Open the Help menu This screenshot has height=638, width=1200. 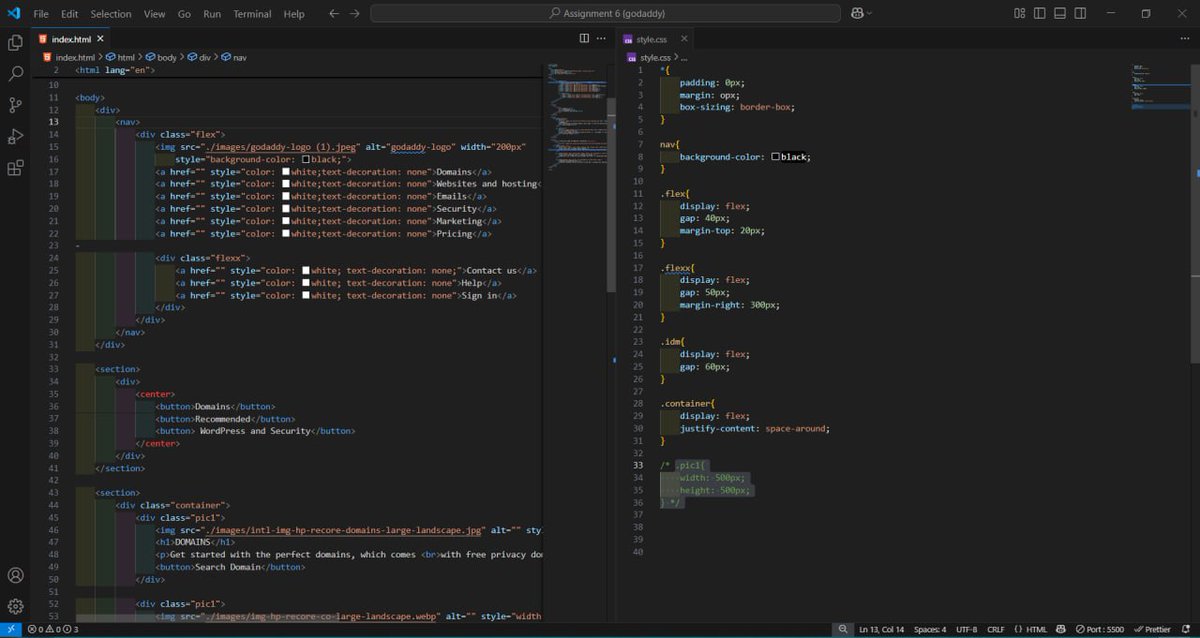click(x=294, y=14)
